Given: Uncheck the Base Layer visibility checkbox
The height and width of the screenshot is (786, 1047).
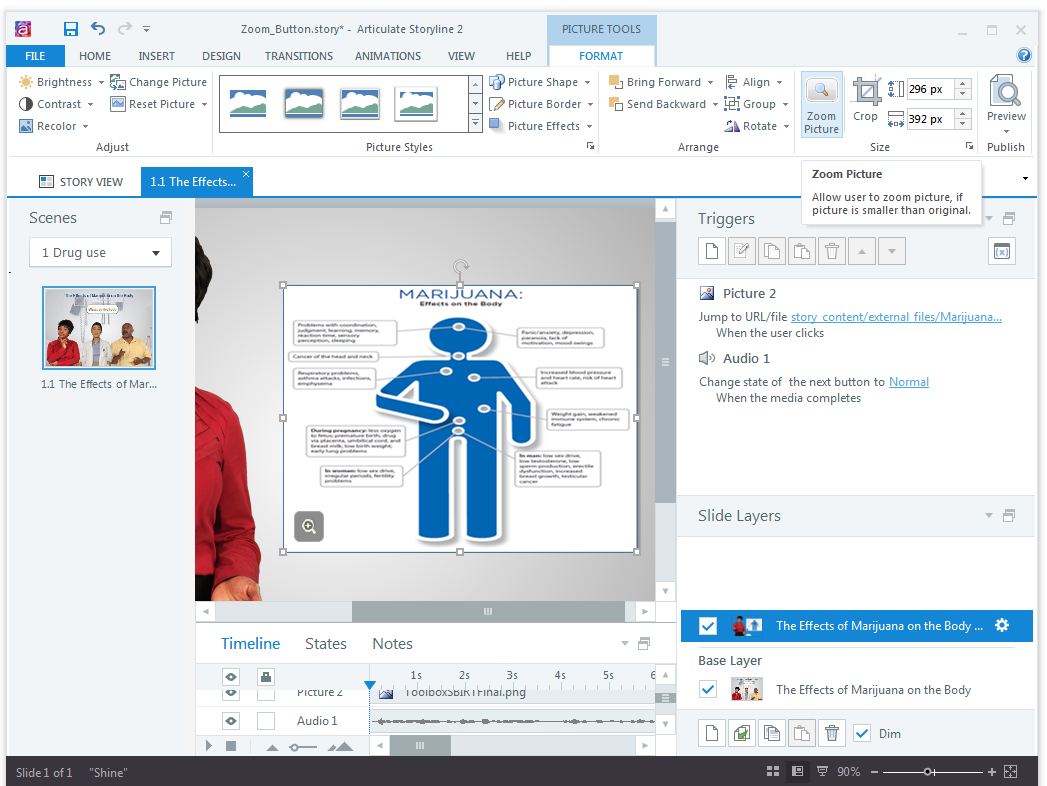Looking at the screenshot, I should point(708,689).
